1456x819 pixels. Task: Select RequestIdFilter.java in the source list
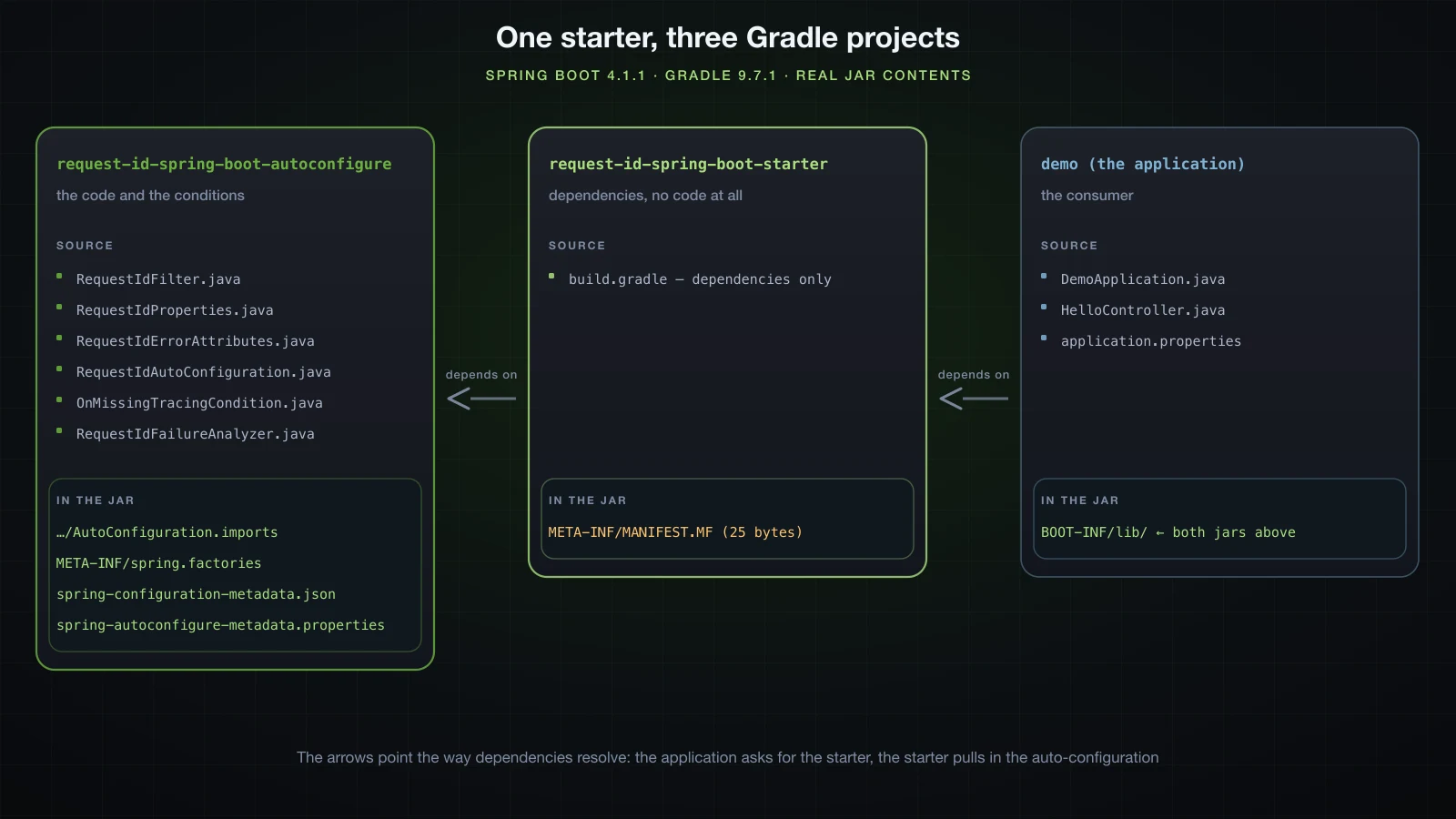(x=158, y=279)
